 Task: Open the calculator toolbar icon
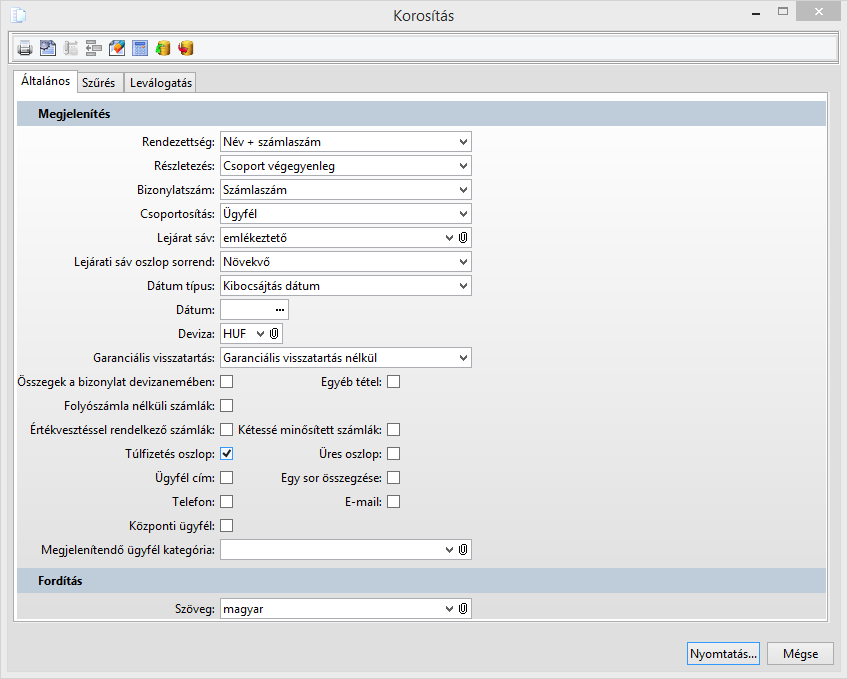140,47
